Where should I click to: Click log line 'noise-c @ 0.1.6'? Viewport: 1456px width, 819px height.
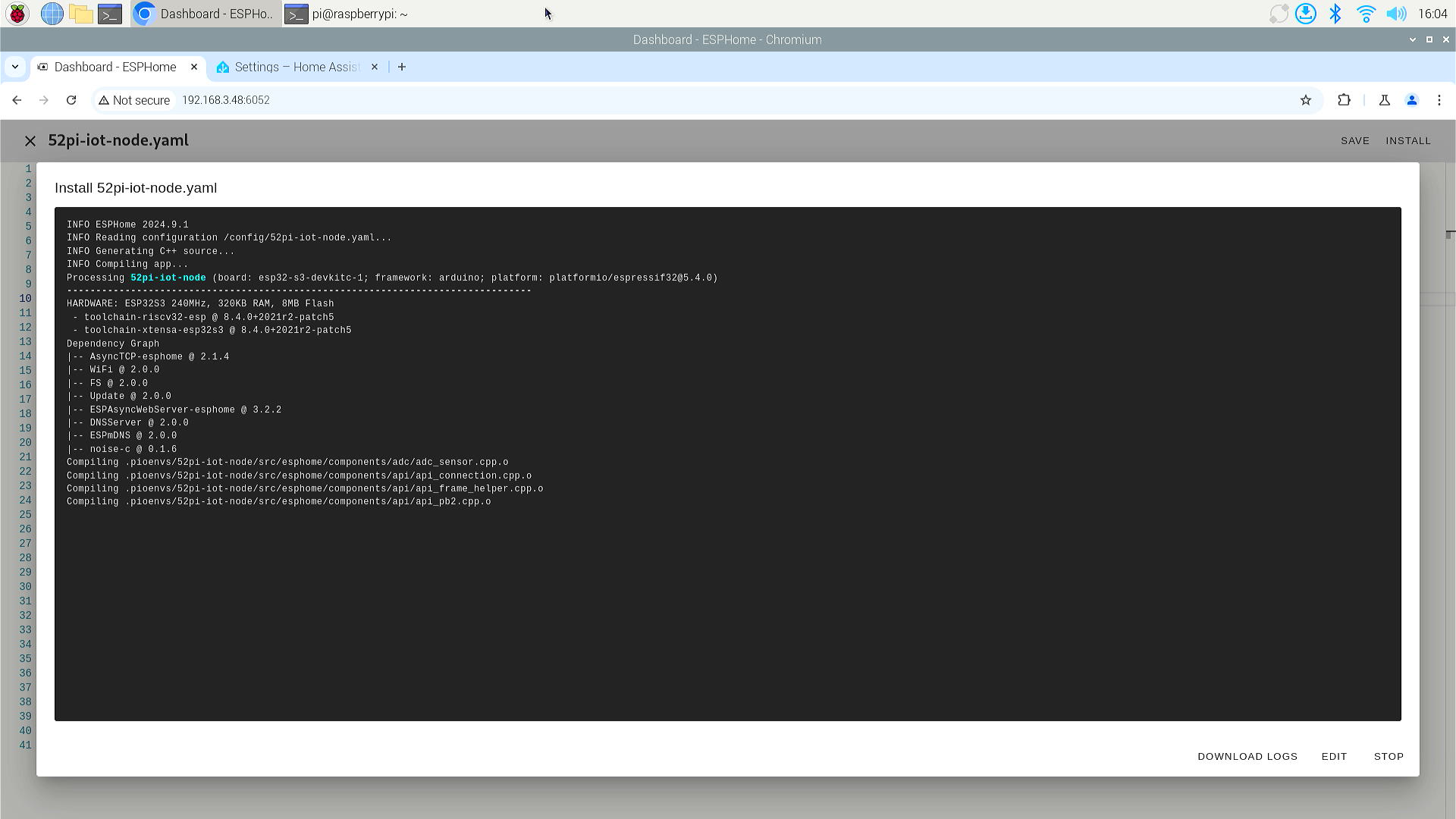(122, 449)
